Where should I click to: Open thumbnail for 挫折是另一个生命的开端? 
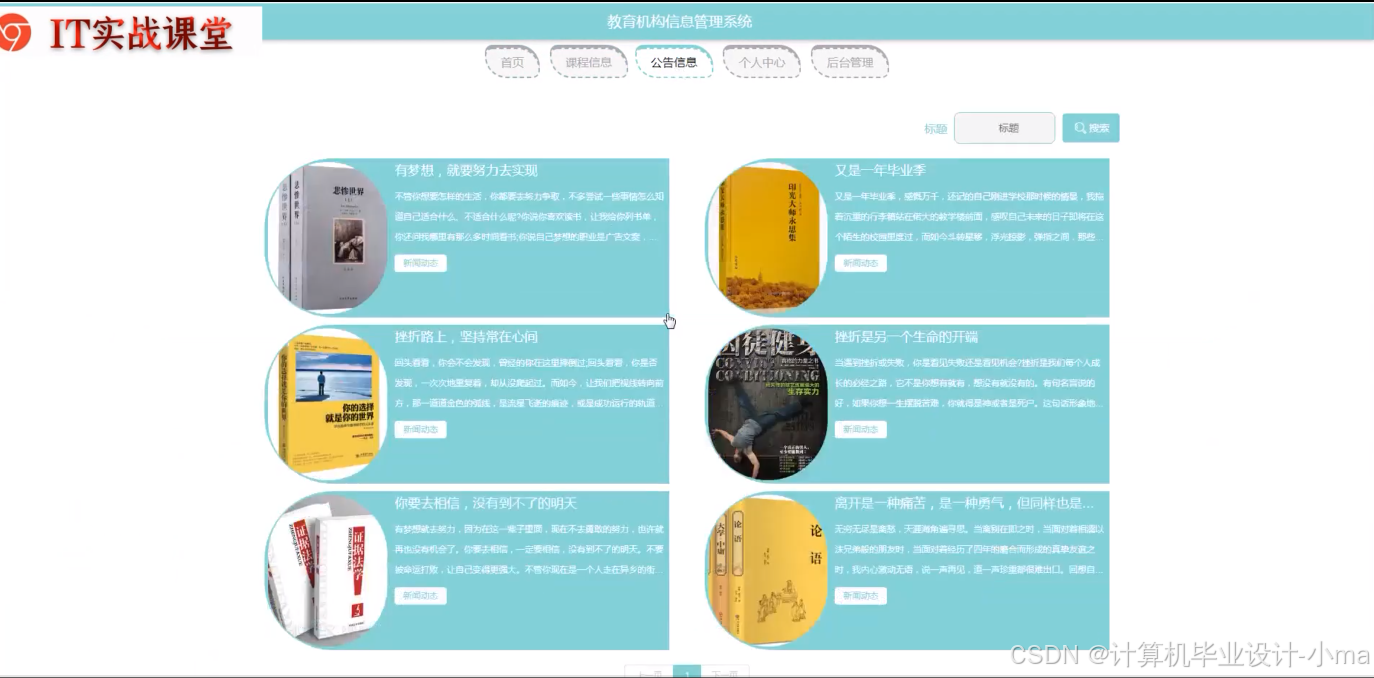768,403
